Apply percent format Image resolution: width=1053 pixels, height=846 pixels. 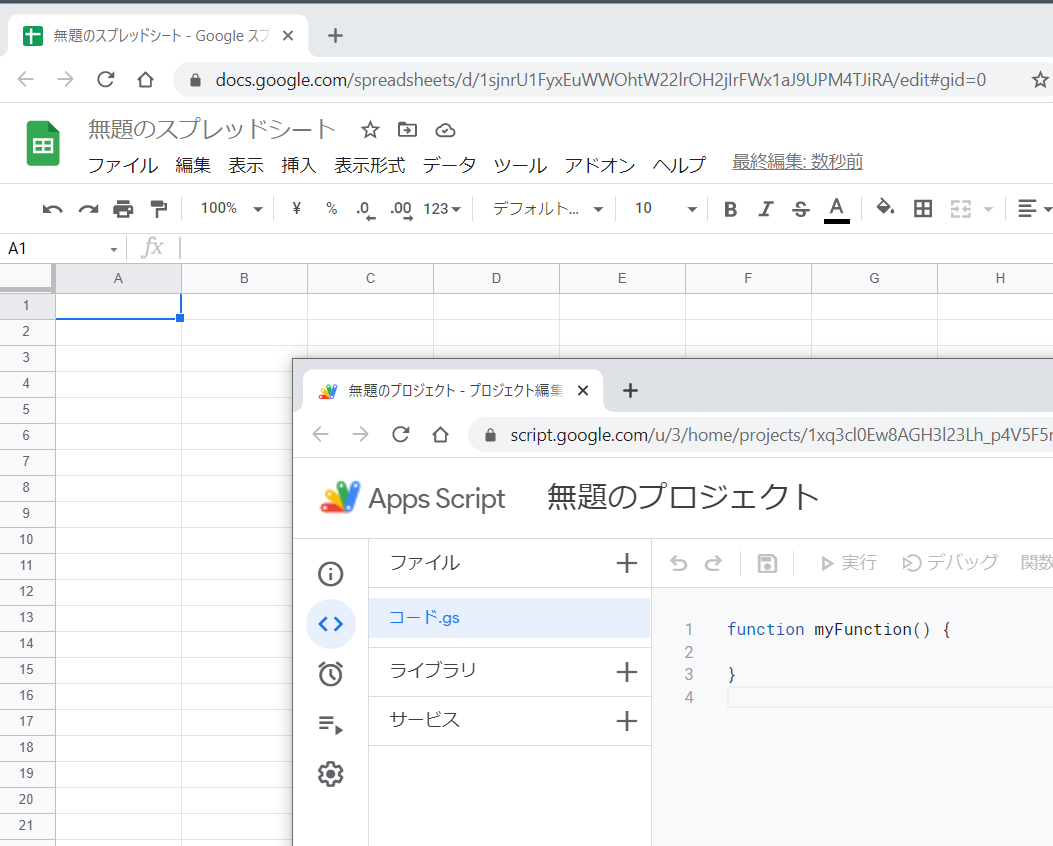pyautogui.click(x=331, y=209)
